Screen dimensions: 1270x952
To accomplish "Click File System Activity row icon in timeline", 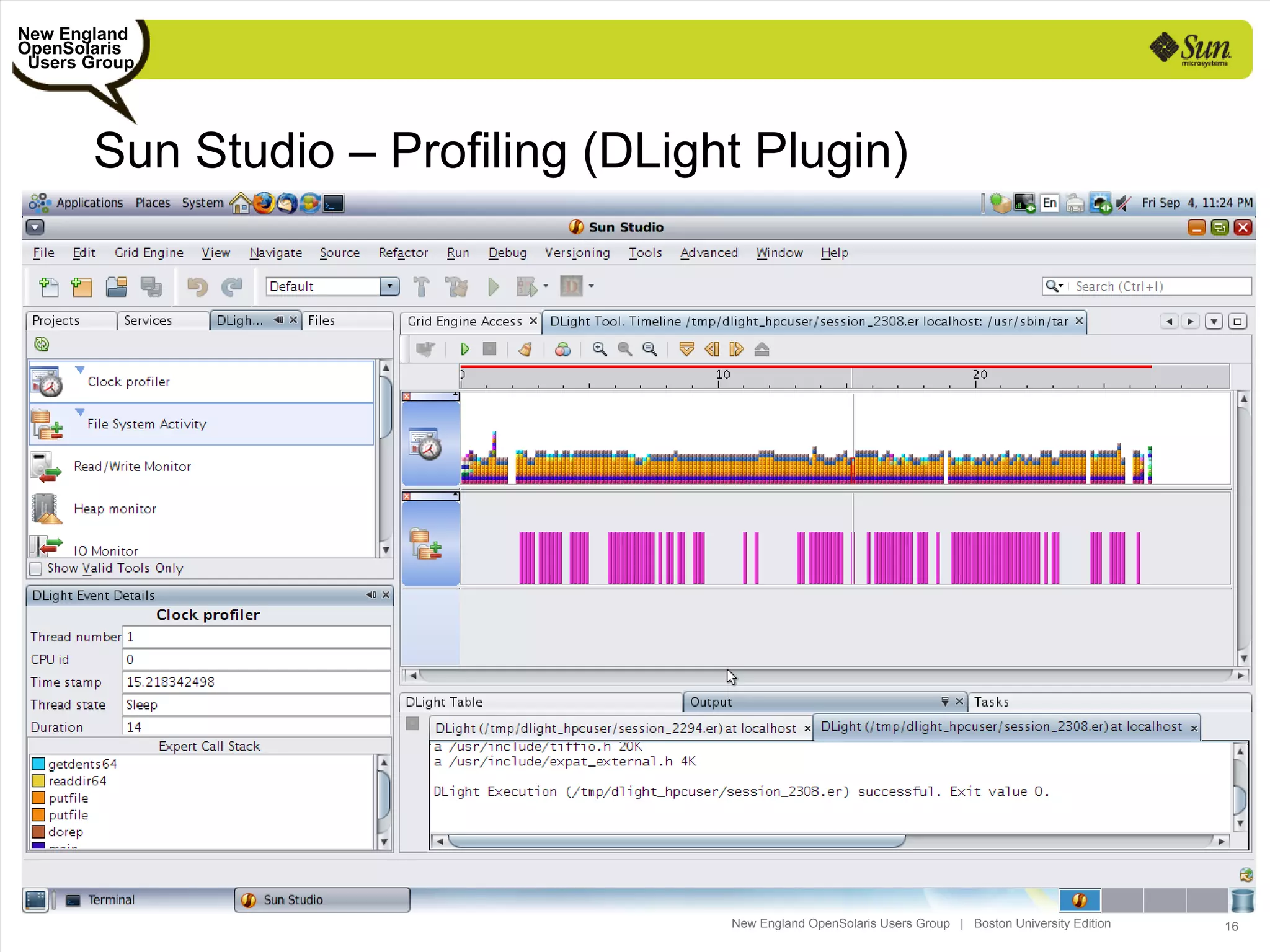I will pyautogui.click(x=425, y=544).
